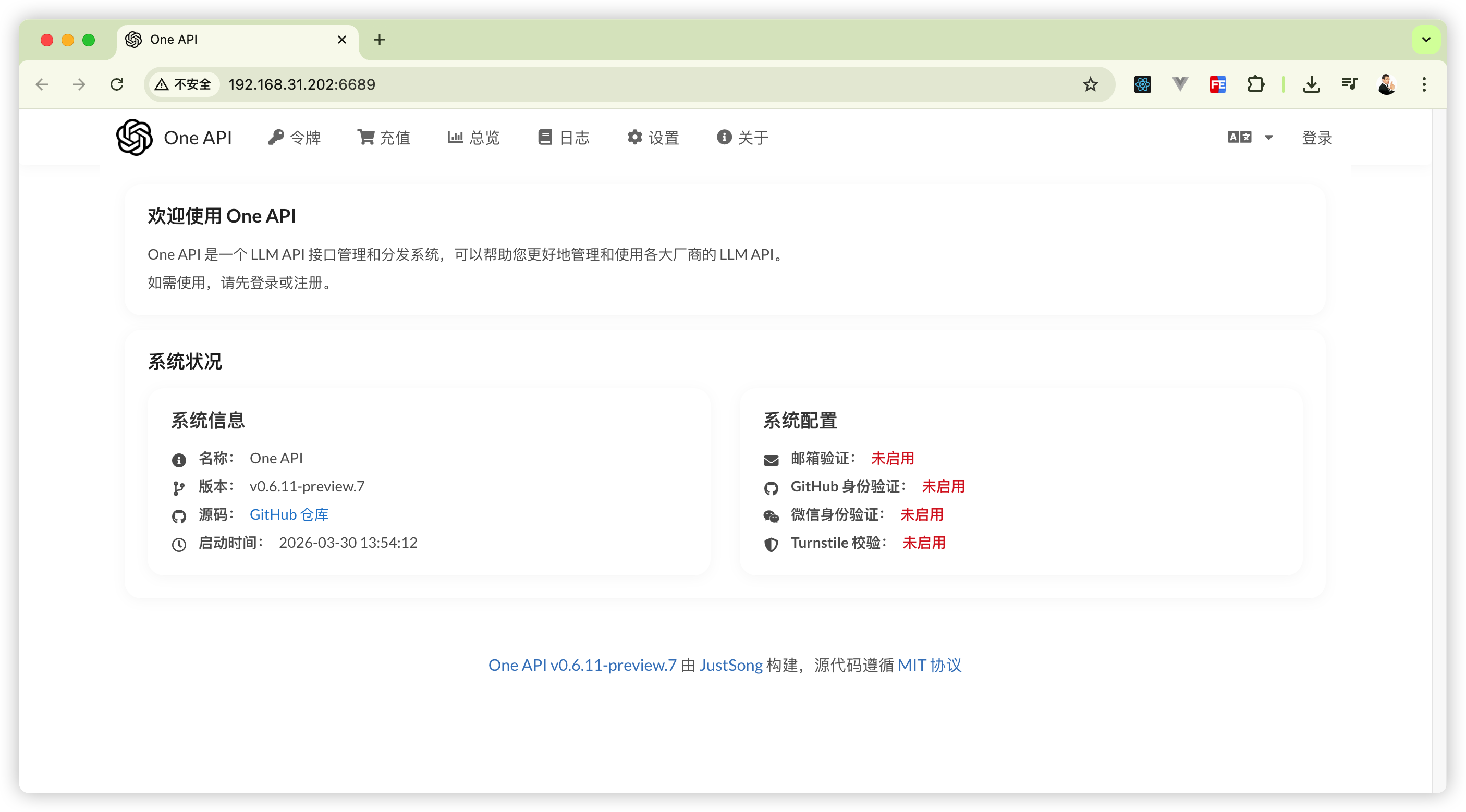Open the Chrome profile avatar
1466x812 pixels.
(x=1386, y=85)
